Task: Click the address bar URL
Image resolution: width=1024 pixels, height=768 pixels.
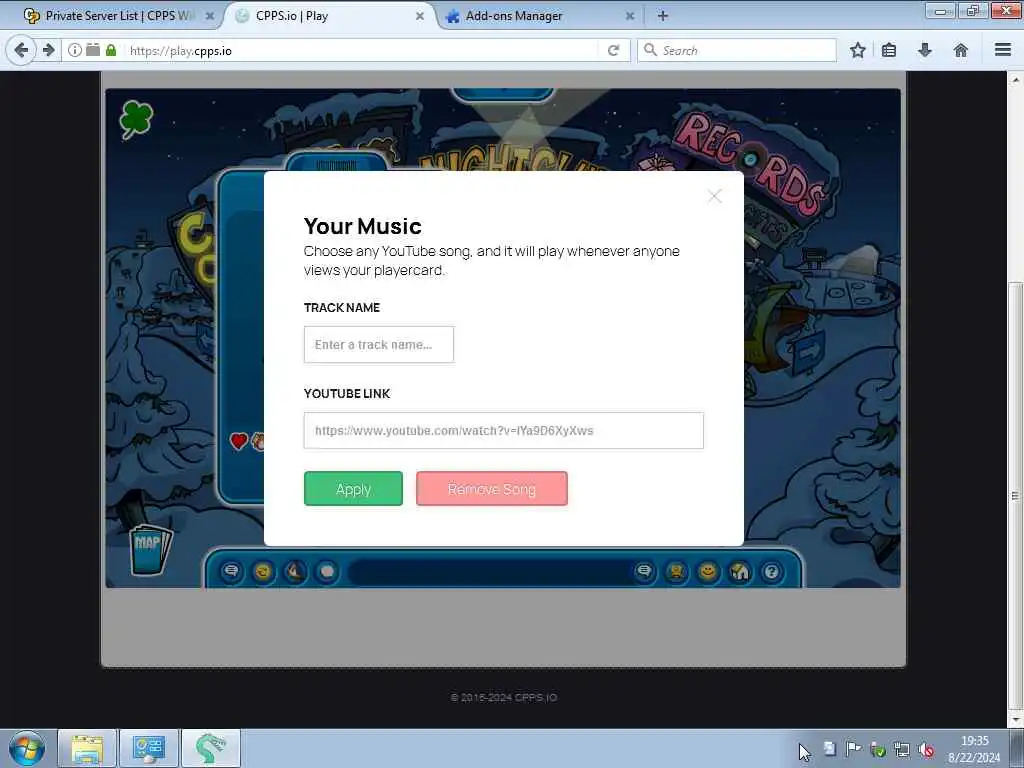Action: pyautogui.click(x=181, y=51)
